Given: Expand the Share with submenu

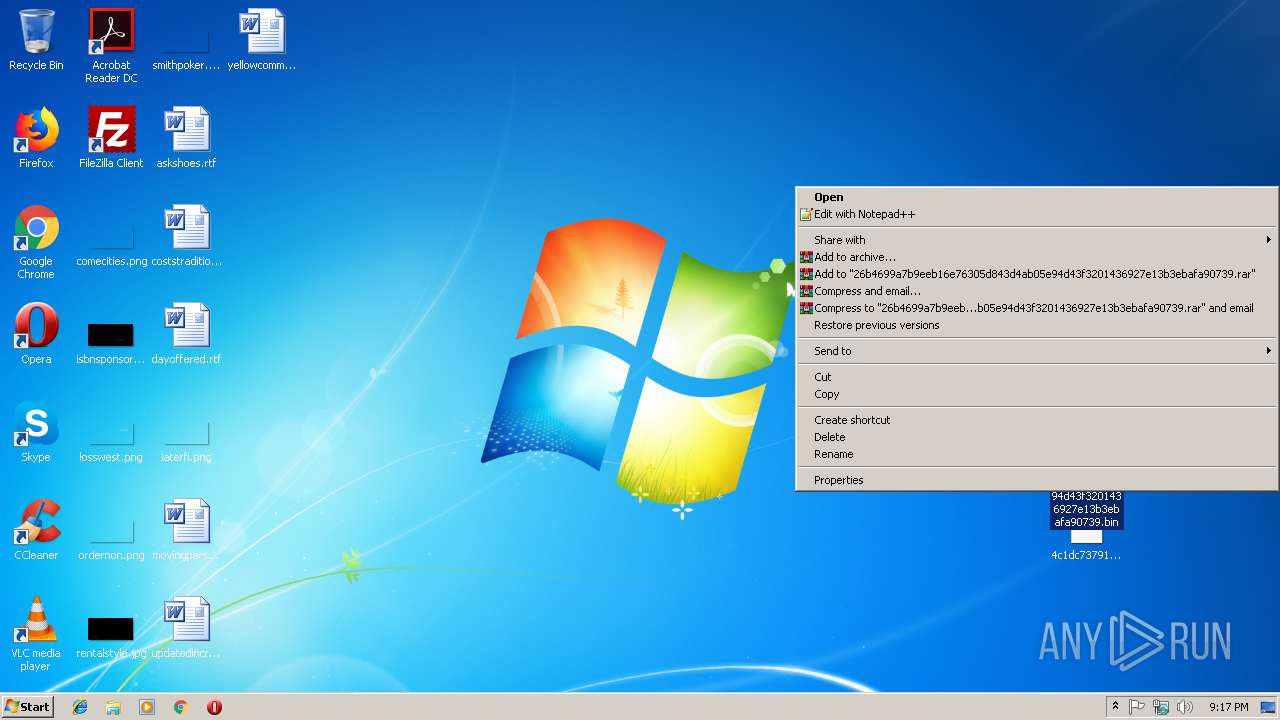Looking at the screenshot, I should [1037, 240].
